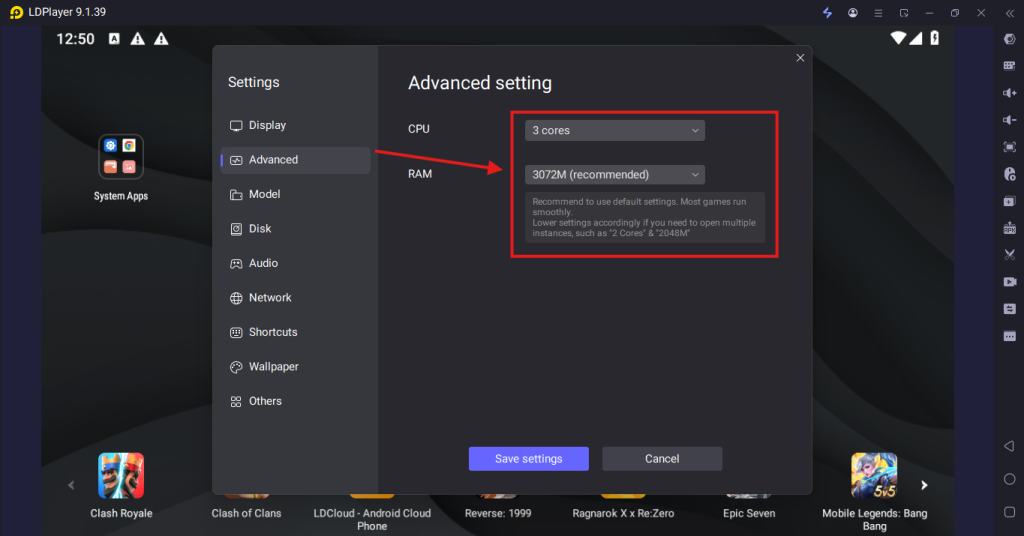Click the hamburger menu icon in title bar

click(x=878, y=13)
